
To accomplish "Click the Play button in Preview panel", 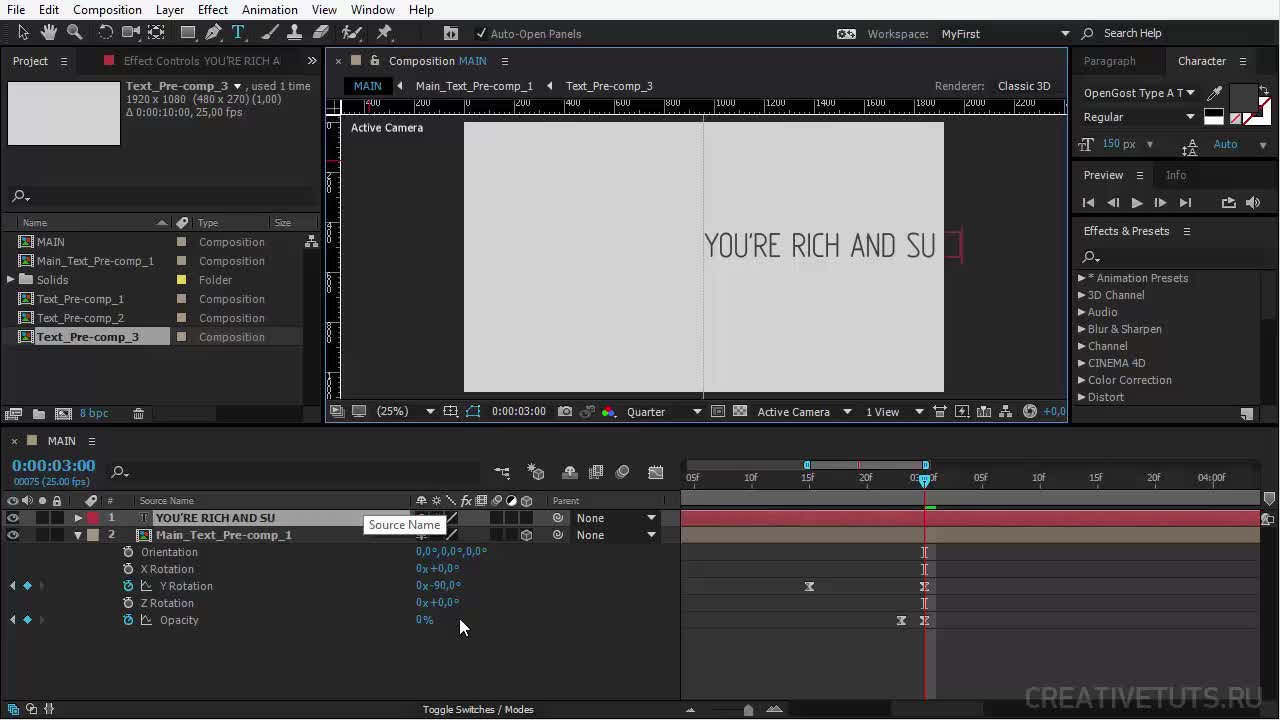I will point(1137,203).
